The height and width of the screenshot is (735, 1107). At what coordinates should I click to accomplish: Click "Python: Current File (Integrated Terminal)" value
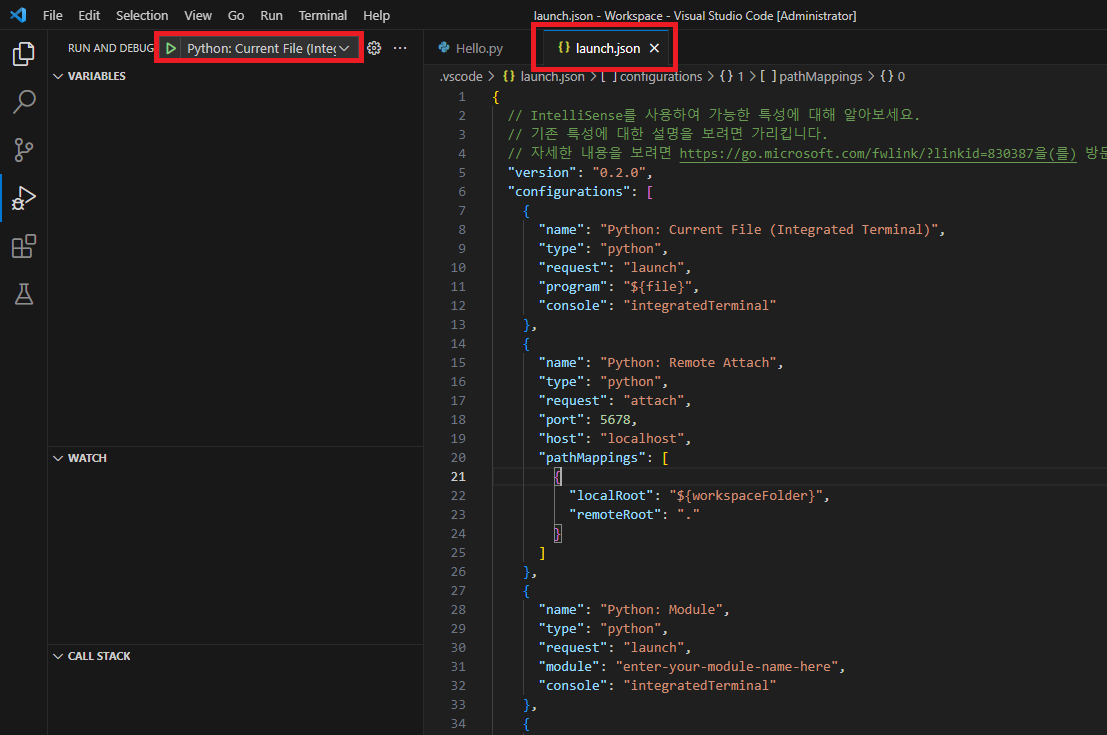pos(770,229)
